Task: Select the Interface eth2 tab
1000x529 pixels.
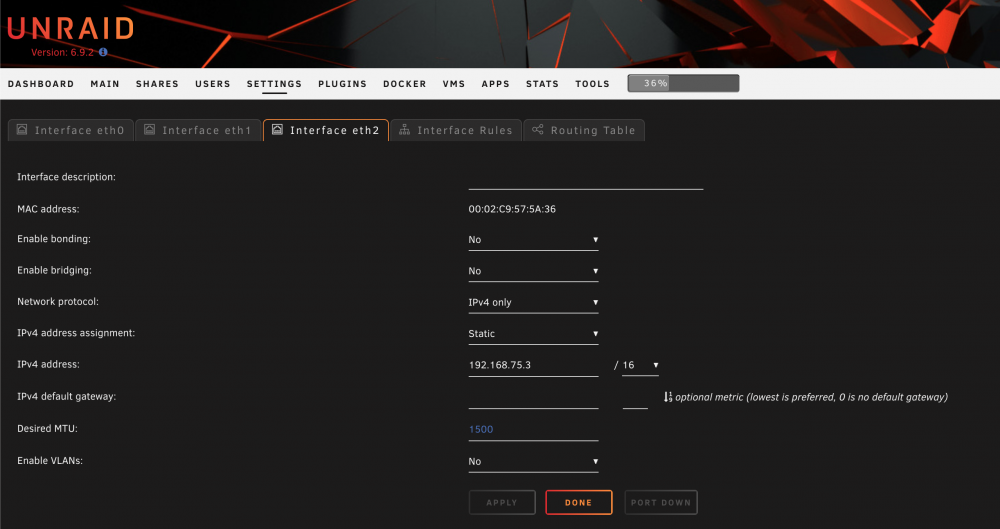Action: point(326,130)
